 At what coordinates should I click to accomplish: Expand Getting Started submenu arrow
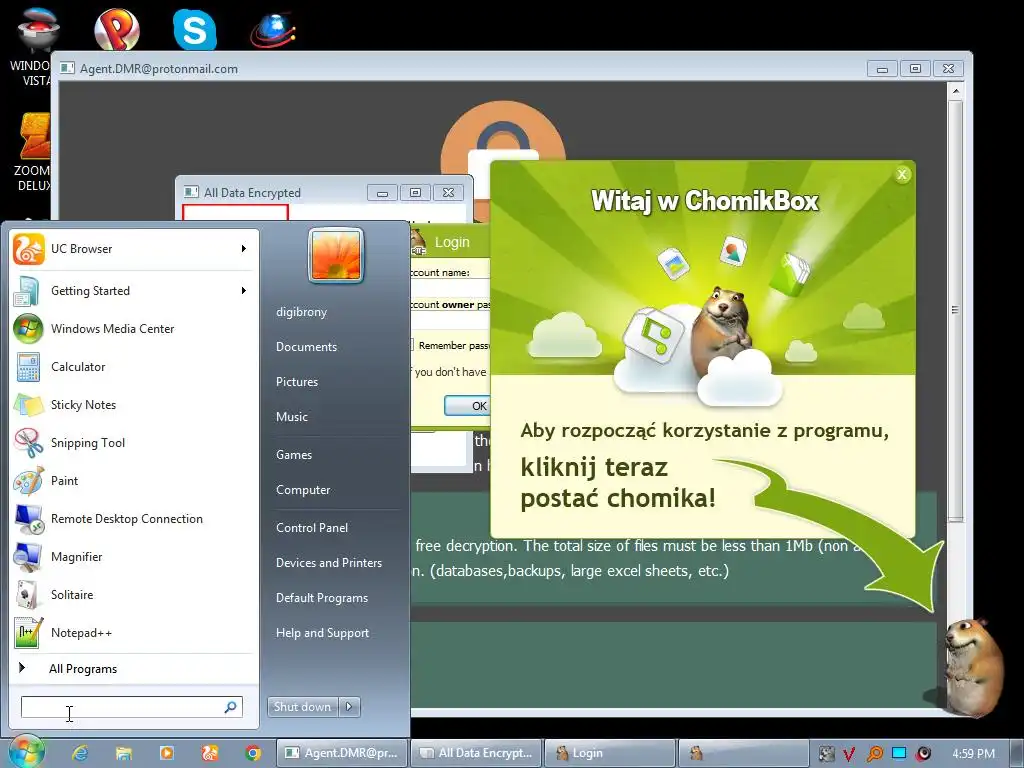(x=244, y=291)
